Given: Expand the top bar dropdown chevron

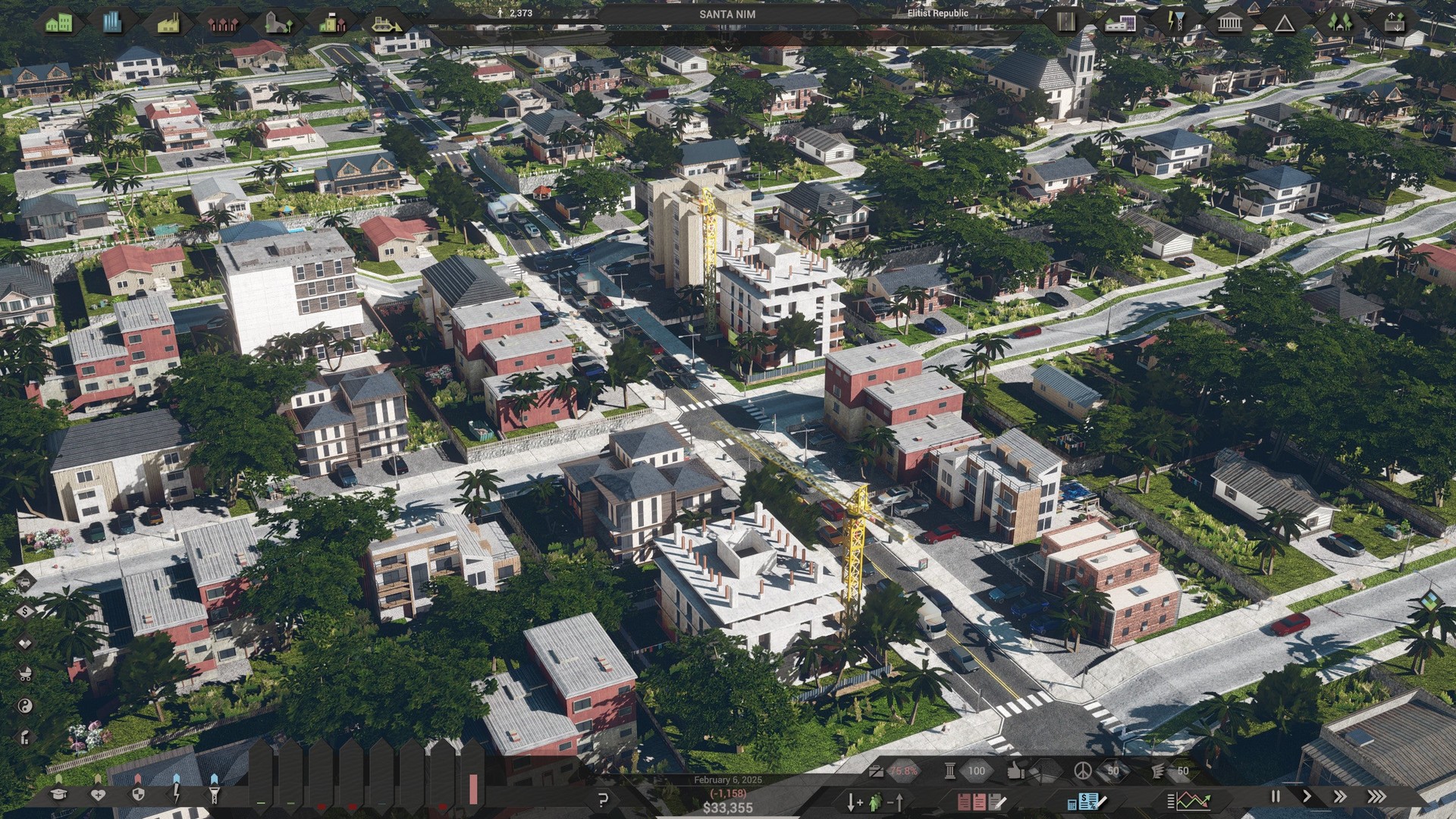Looking at the screenshot, I should tap(727, 48).
